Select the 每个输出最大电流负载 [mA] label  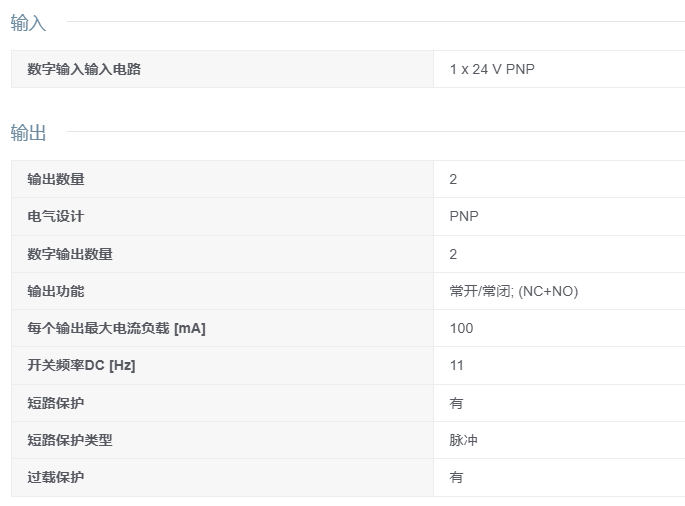coord(116,328)
